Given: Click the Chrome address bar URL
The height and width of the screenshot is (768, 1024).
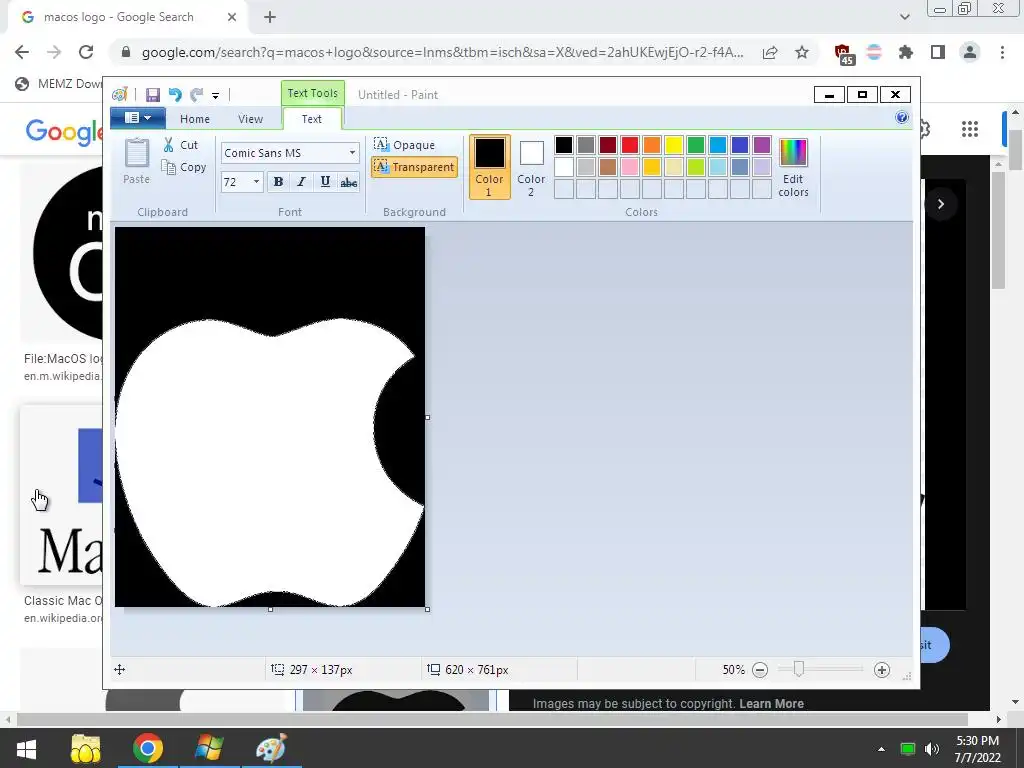Looking at the screenshot, I should pyautogui.click(x=442, y=52).
